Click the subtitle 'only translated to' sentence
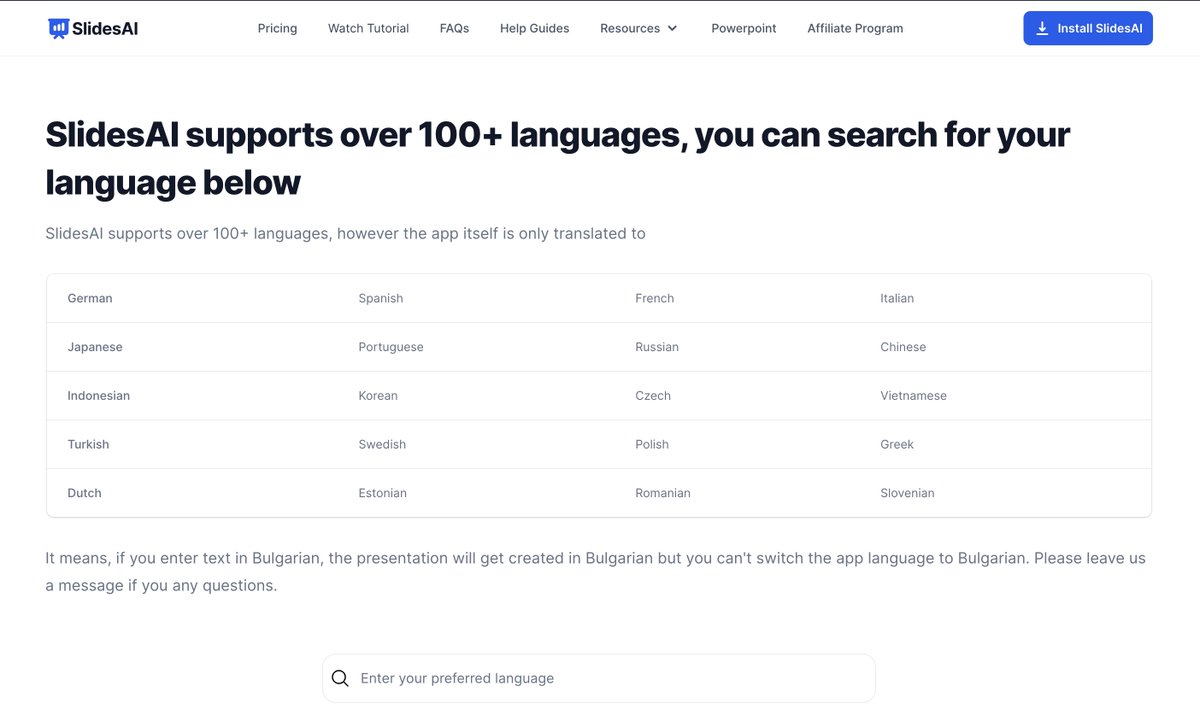The width and height of the screenshot is (1200, 727). coord(345,234)
